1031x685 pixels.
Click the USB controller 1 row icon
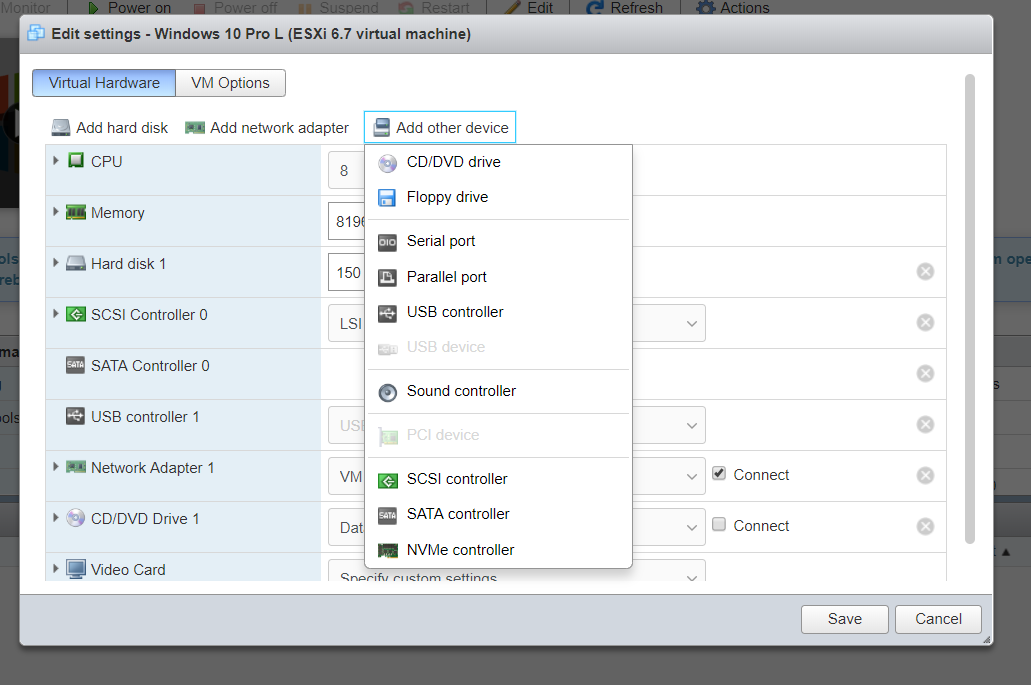(x=76, y=416)
